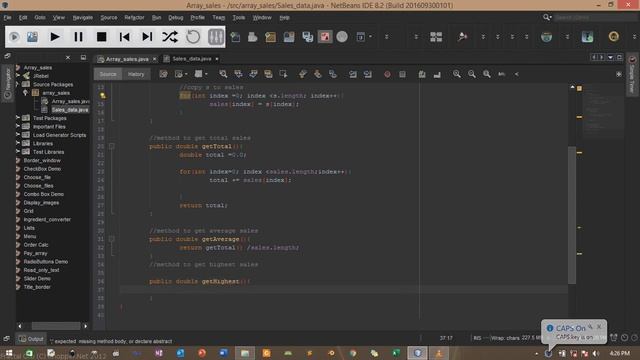This screenshot has width=640, height=360.
Task: Expand the Array_sales project node
Action: click(x=18, y=67)
